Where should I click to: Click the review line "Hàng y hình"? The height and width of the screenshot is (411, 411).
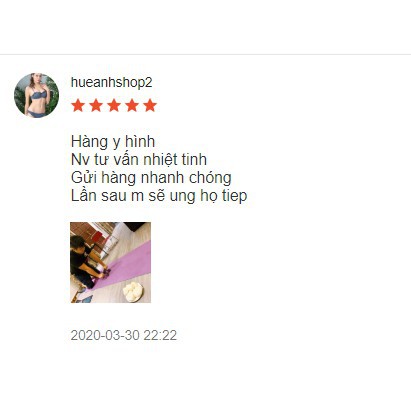(113, 142)
